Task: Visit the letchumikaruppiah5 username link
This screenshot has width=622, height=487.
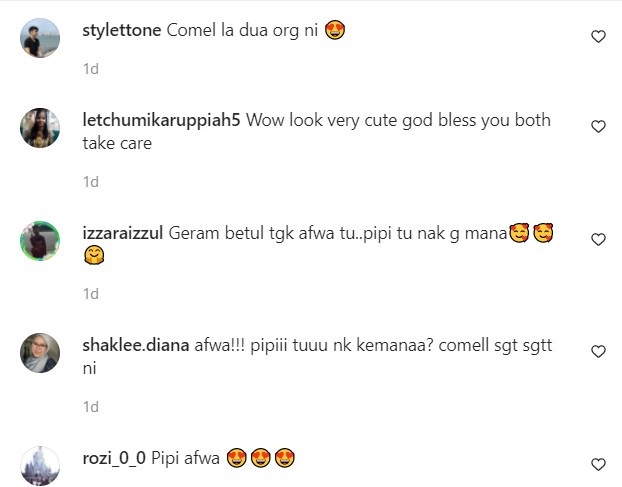Action: click(161, 120)
